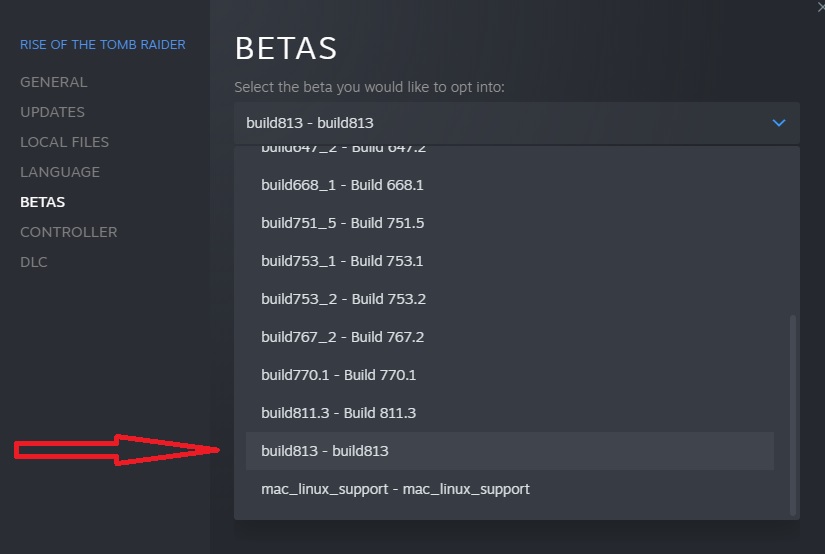Open the DLC tab
Image resolution: width=825 pixels, height=554 pixels.
(34, 262)
